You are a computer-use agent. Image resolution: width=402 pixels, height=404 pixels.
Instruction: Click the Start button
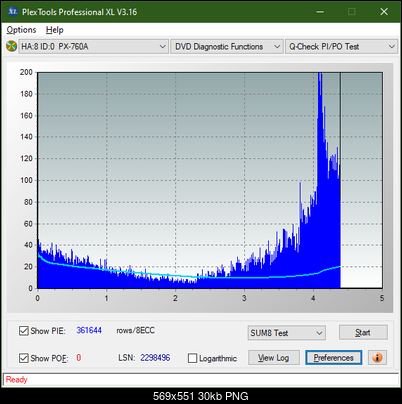coord(363,332)
